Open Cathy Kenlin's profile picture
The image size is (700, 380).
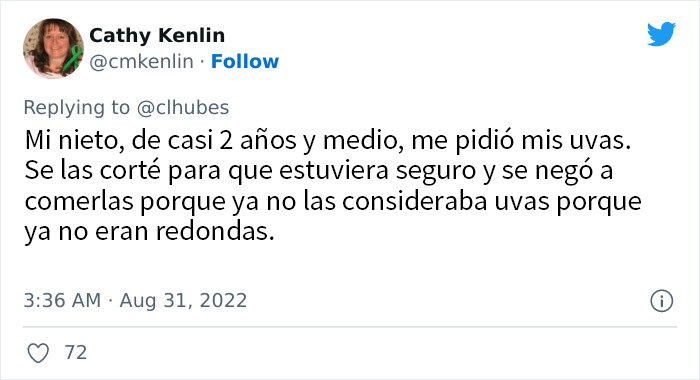coord(53,48)
